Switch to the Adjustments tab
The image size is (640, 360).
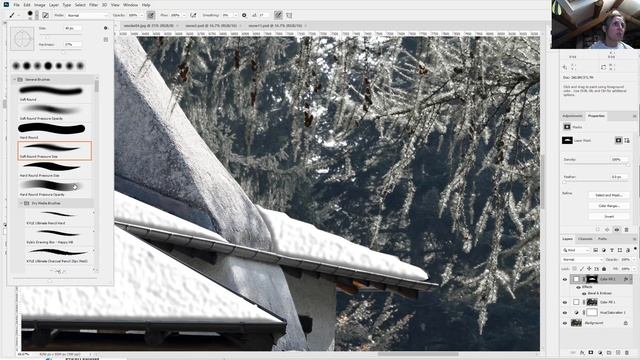click(572, 116)
